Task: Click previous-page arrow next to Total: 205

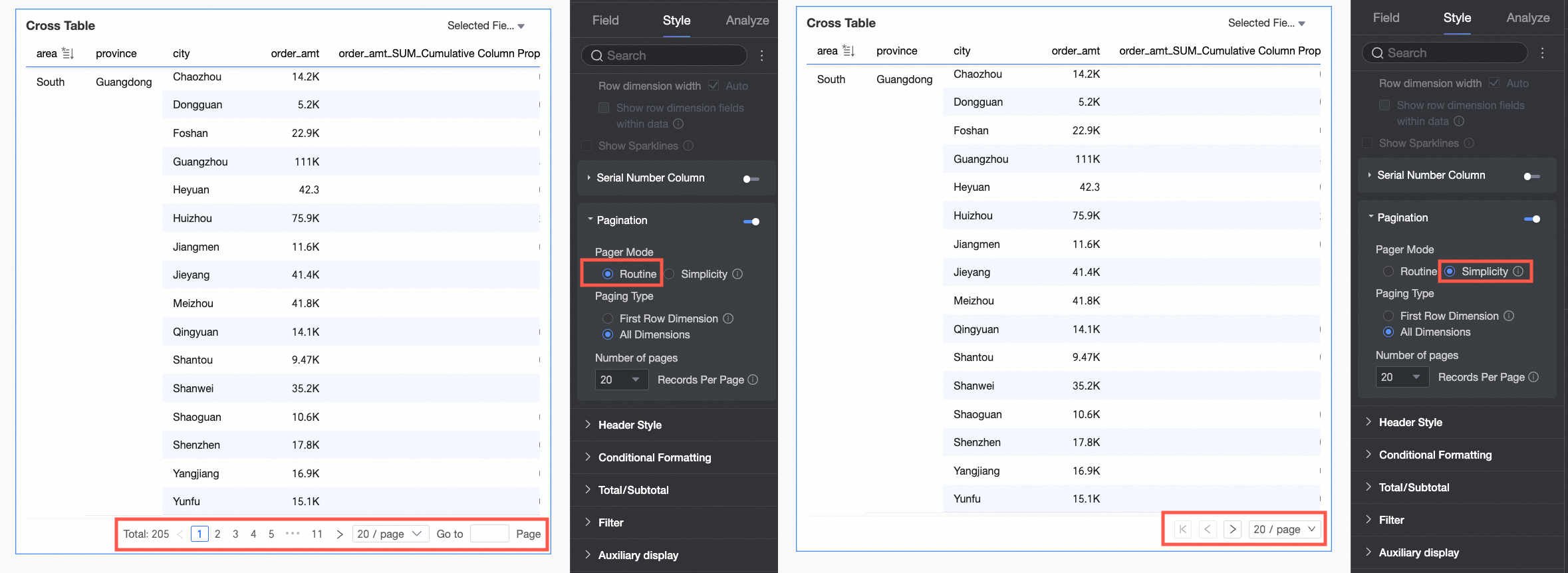Action: click(x=180, y=534)
